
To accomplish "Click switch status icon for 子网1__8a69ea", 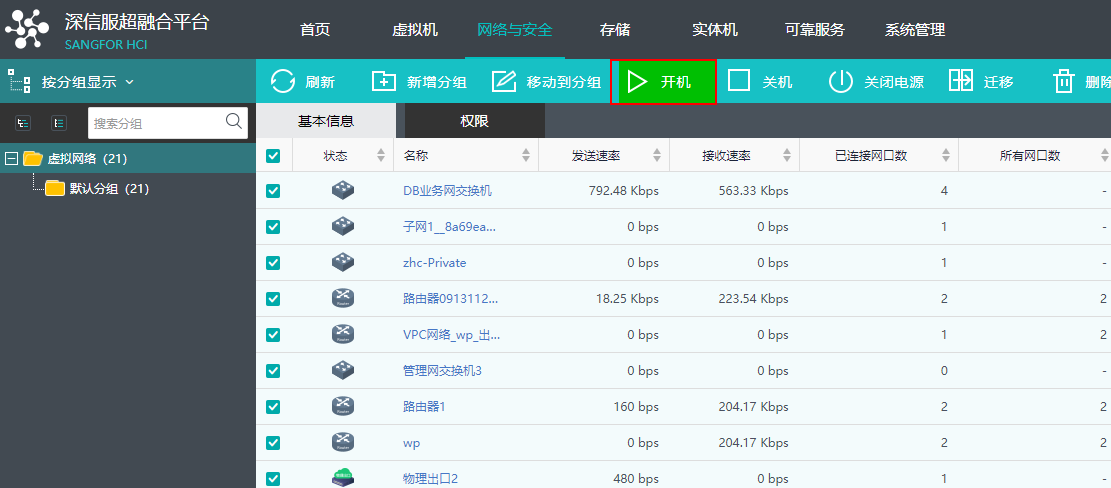I will [343, 227].
